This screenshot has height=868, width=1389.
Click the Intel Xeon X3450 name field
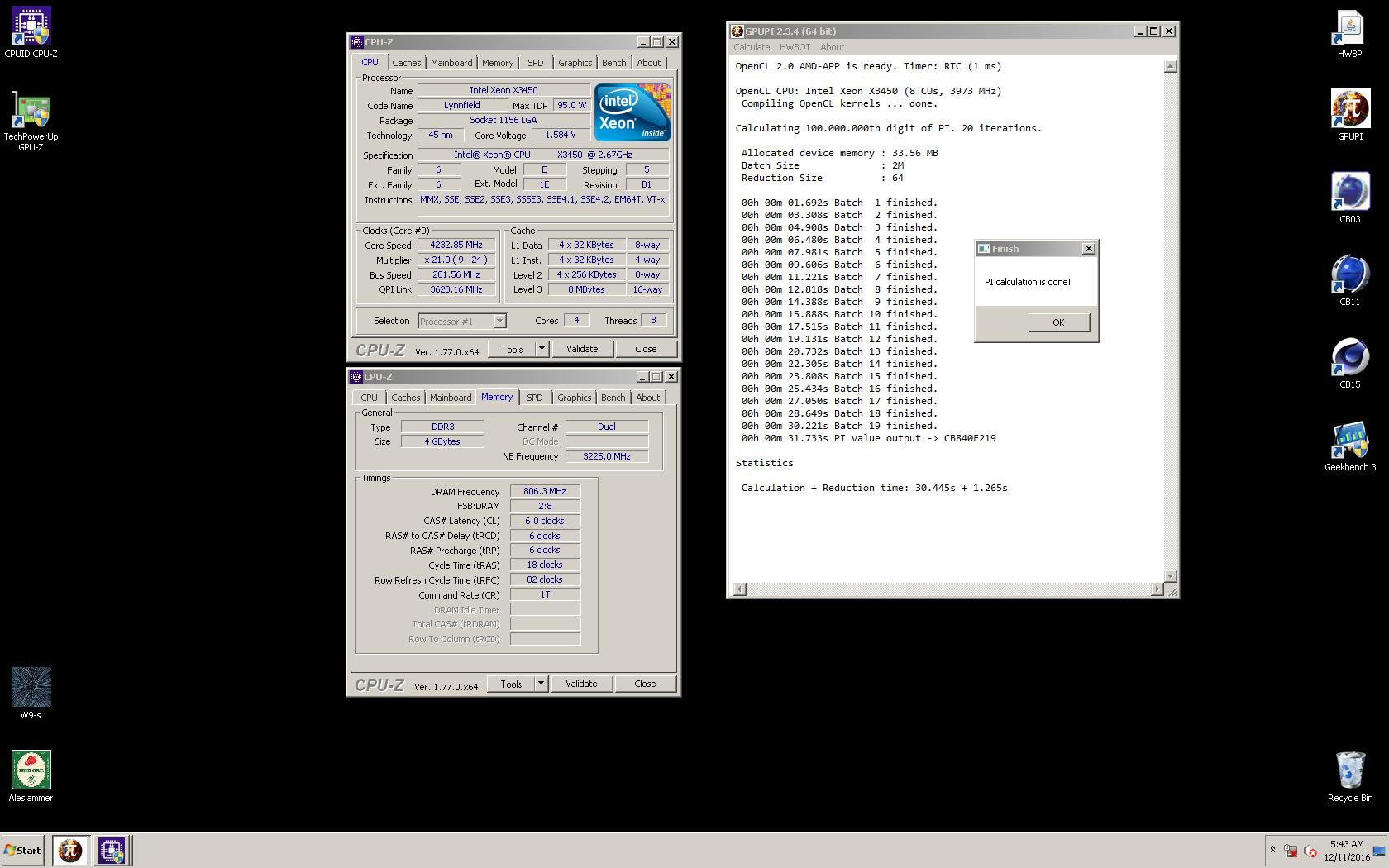pos(504,90)
